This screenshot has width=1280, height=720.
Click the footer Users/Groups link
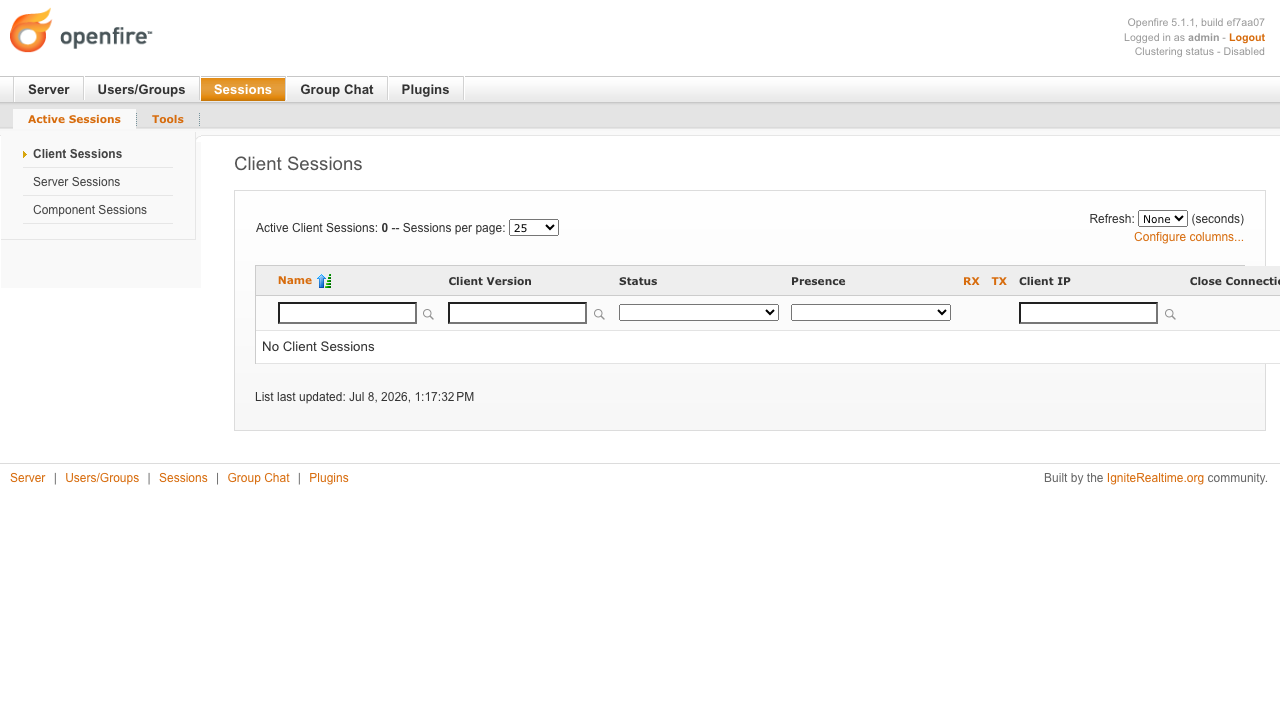102,478
